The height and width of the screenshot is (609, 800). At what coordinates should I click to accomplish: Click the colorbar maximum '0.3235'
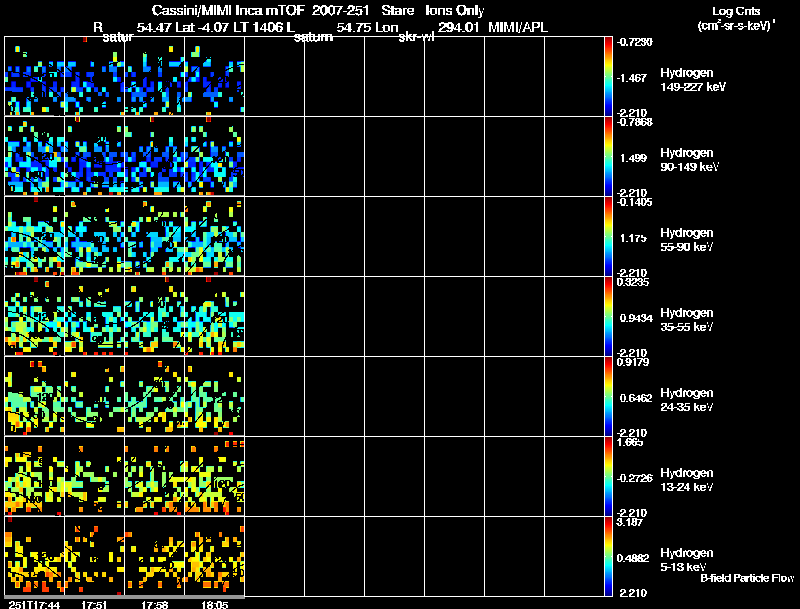pyautogui.click(x=633, y=282)
